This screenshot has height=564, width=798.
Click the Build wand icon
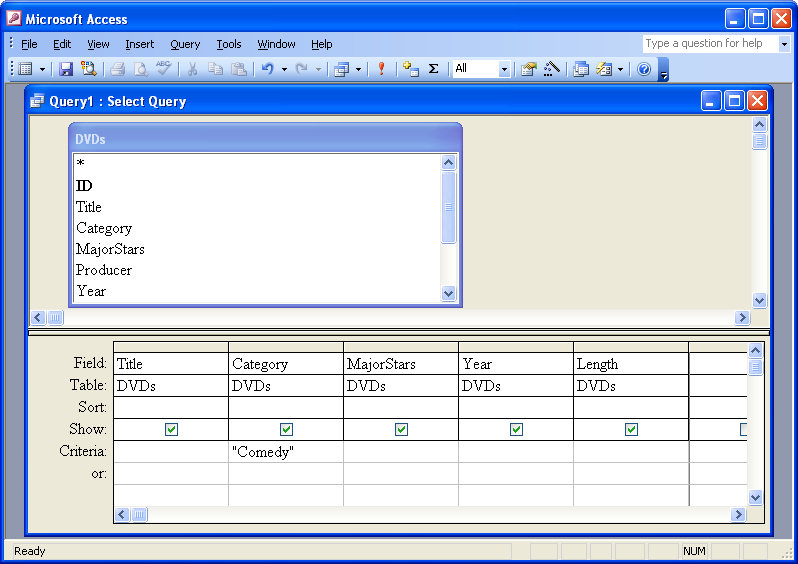pos(552,69)
